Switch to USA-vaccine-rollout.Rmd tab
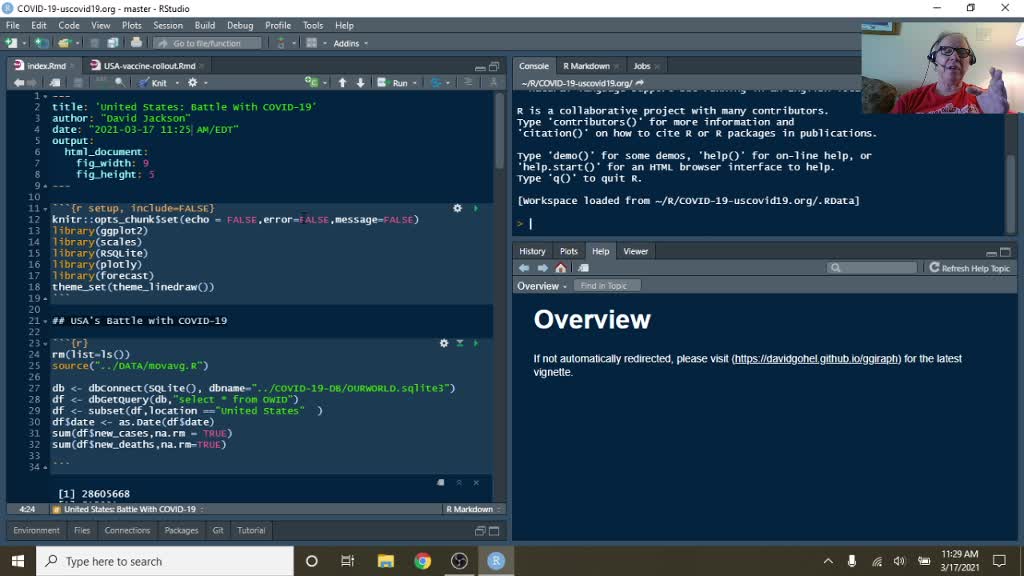1024x576 pixels. pyautogui.click(x=149, y=66)
